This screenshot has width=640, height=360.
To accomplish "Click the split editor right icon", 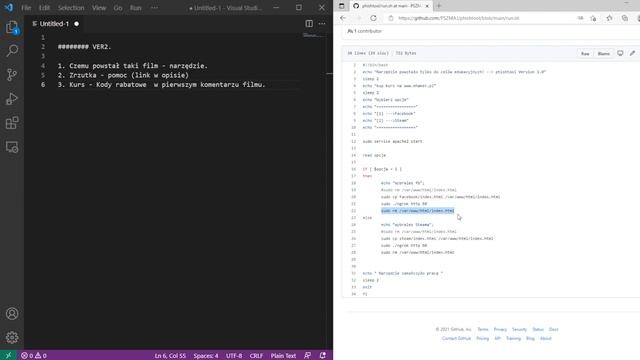I will [309, 24].
